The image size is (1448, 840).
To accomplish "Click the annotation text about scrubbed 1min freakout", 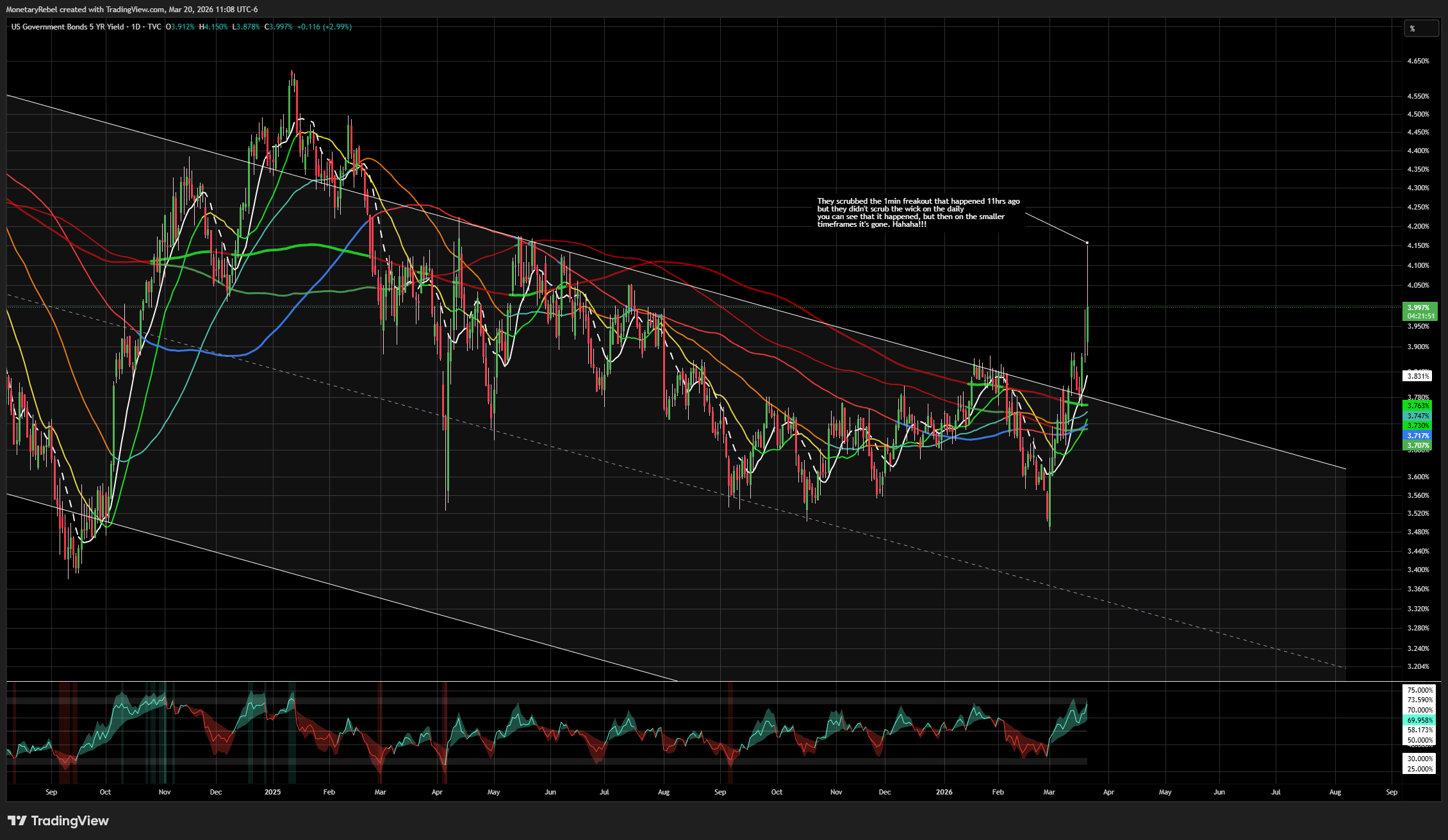I will tap(918, 213).
